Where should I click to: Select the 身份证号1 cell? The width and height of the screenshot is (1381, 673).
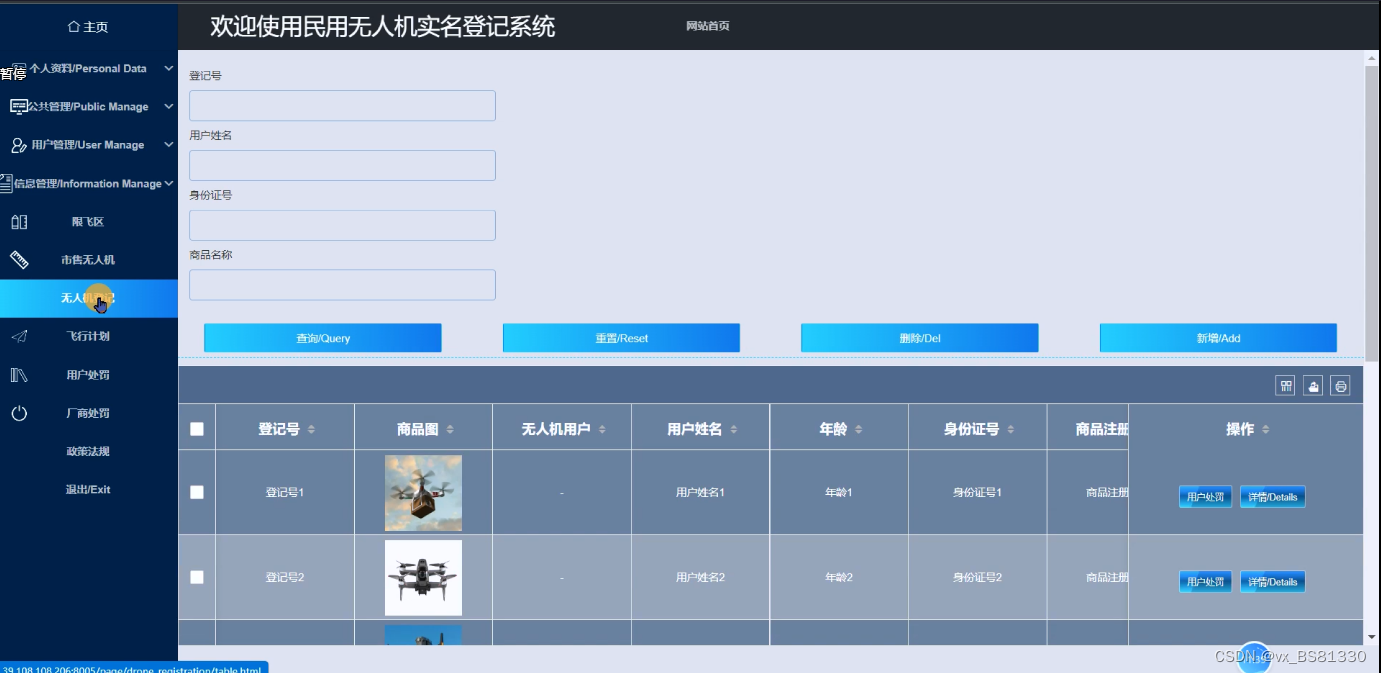(x=977, y=492)
